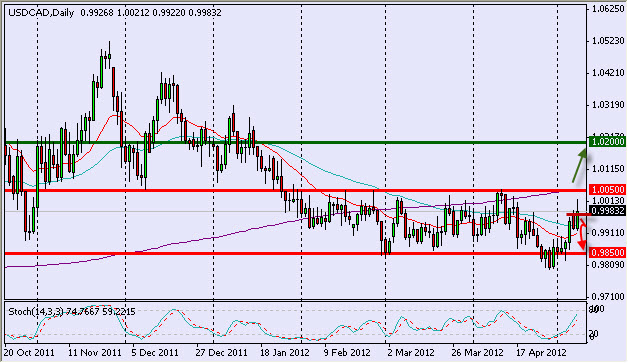Click the 17 Apr 2012 date label
This screenshot has width=628, height=363.
541,353
